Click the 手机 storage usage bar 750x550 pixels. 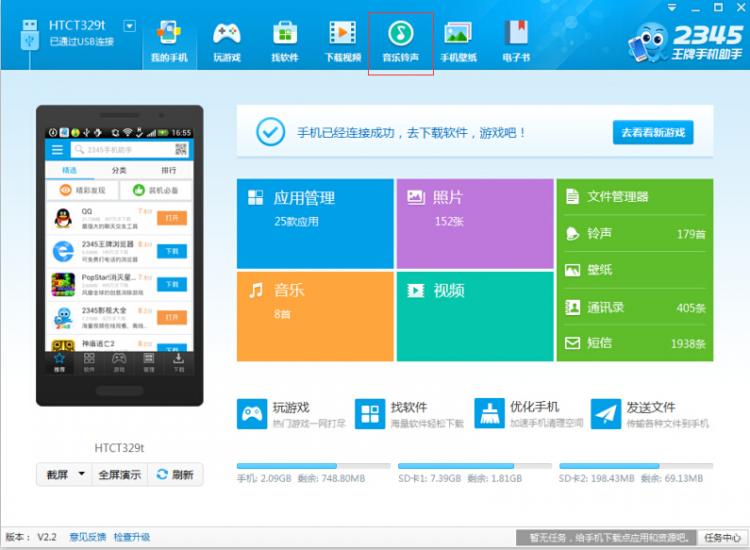tap(314, 466)
